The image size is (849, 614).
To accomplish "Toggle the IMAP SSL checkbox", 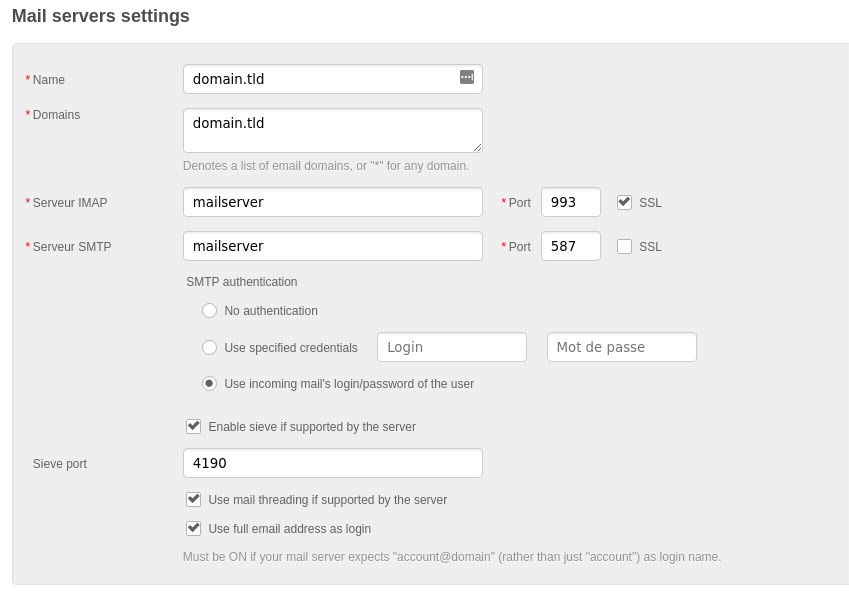I will click(x=624, y=202).
